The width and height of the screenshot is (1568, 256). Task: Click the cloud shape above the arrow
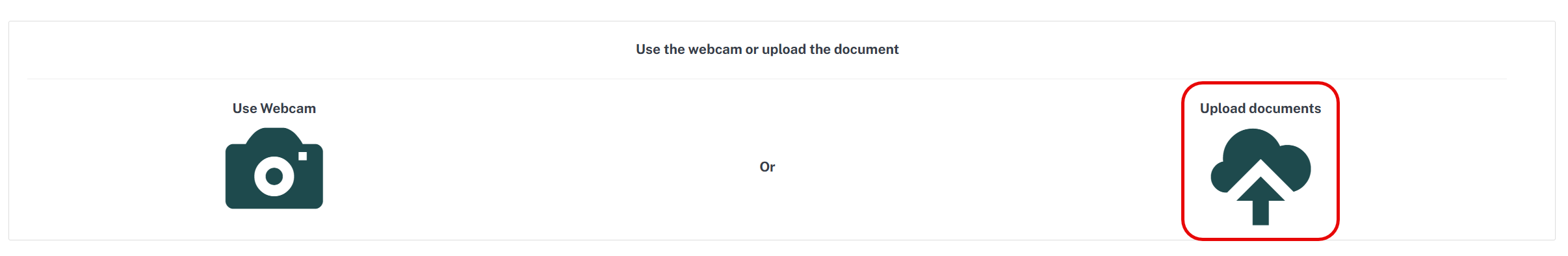tap(1261, 160)
